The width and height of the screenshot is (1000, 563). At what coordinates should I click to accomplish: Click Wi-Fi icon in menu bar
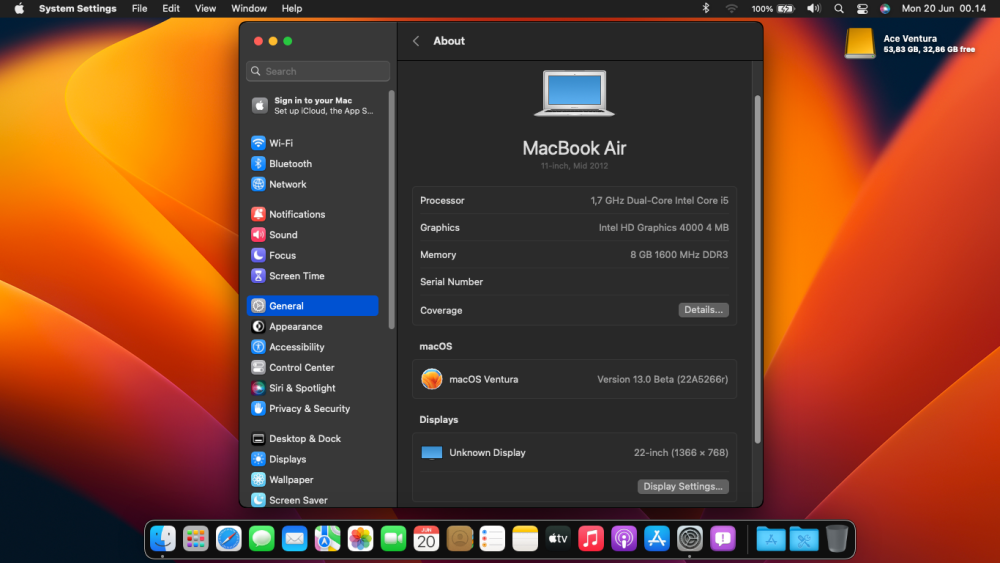click(731, 8)
